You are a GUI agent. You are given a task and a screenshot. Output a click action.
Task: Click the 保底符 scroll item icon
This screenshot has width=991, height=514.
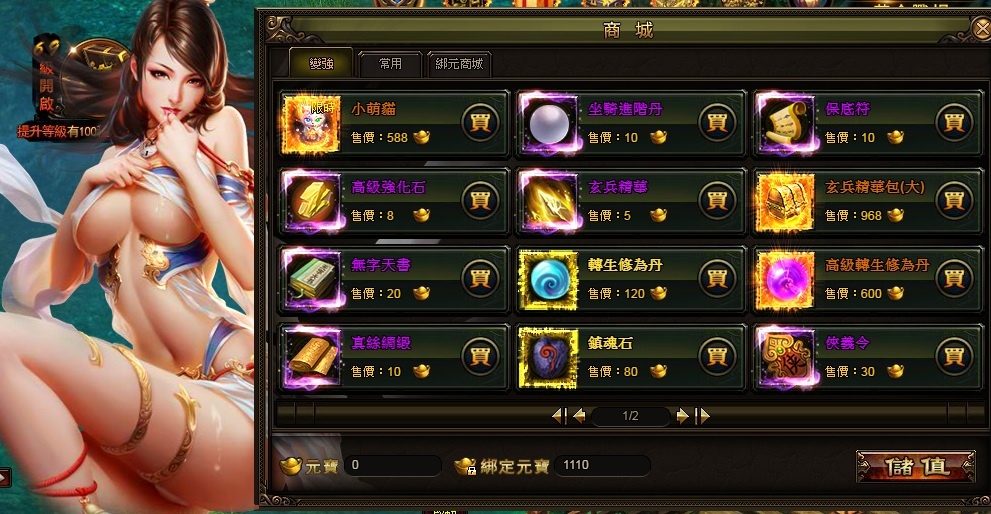coord(786,124)
